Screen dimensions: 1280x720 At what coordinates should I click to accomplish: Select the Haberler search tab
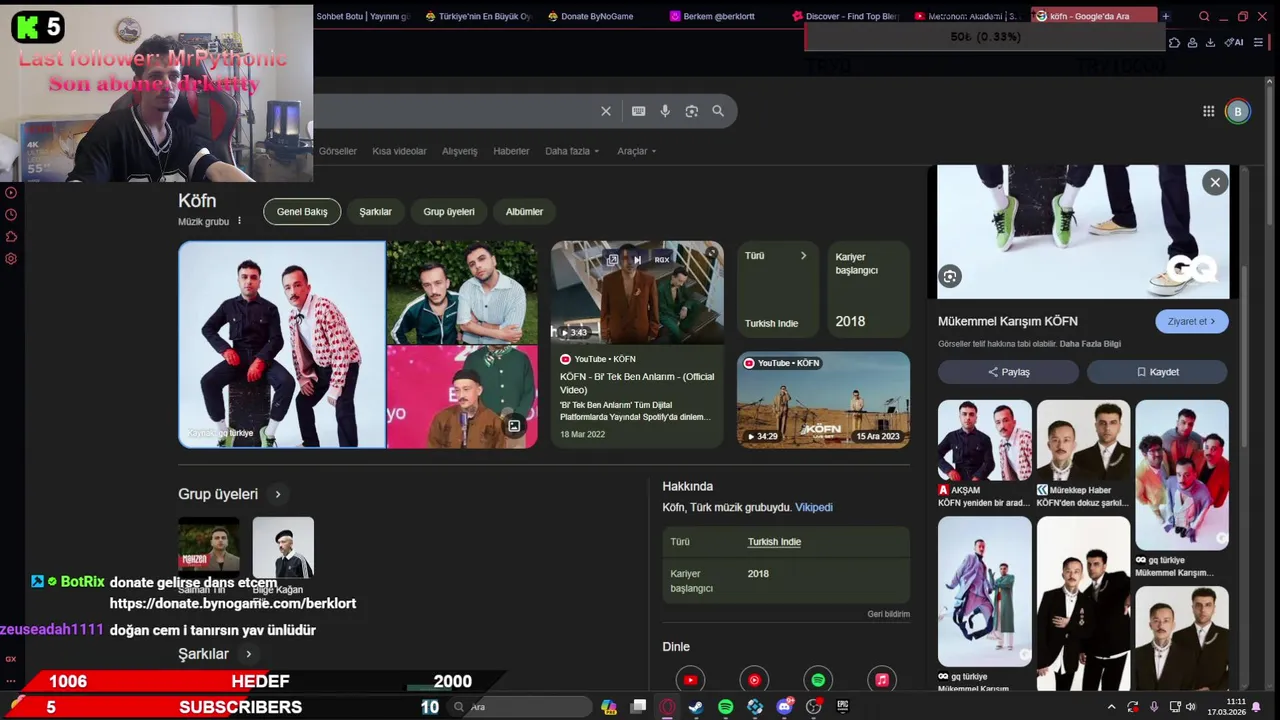(x=511, y=151)
